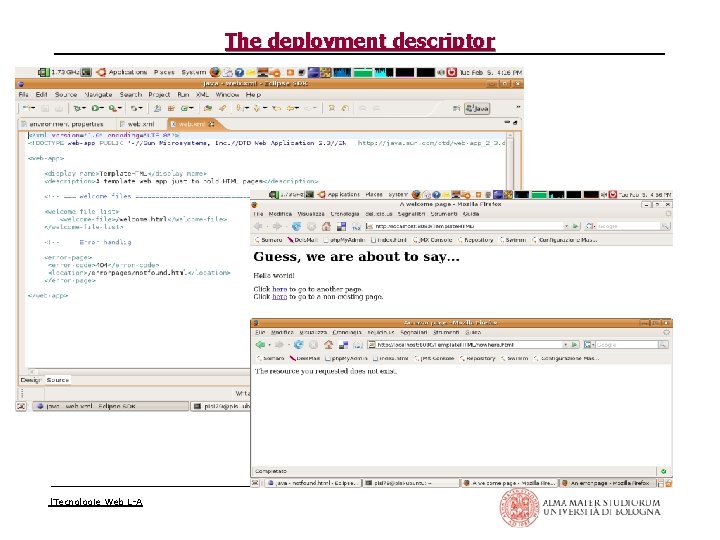Click the green Back arrow in error page Firefox

tap(260, 344)
